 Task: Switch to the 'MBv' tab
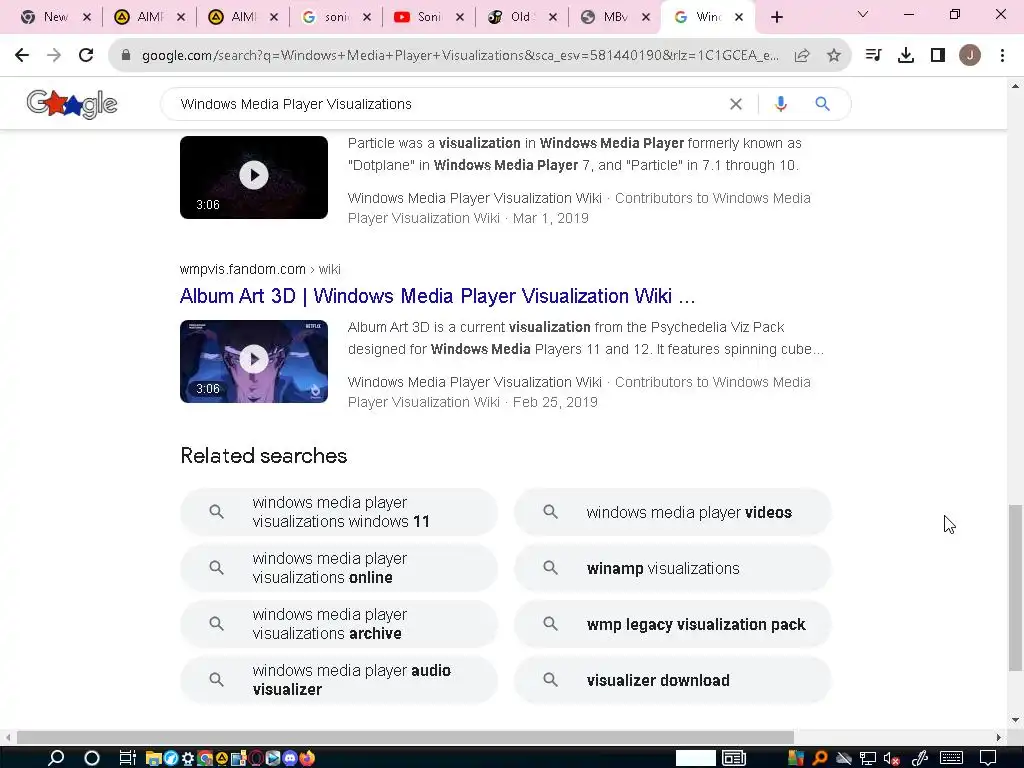click(614, 18)
